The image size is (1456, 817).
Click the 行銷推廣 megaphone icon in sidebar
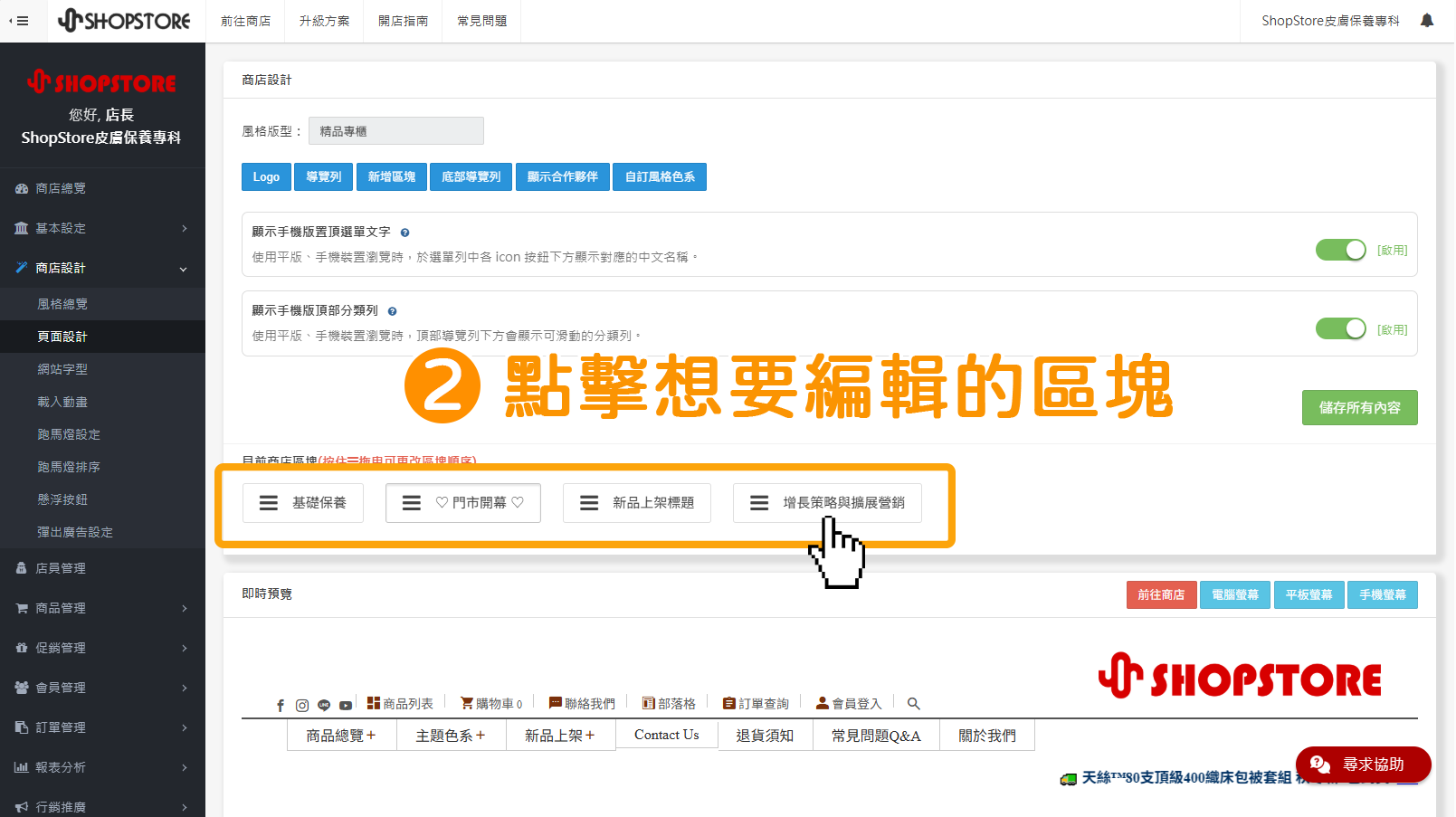click(22, 807)
